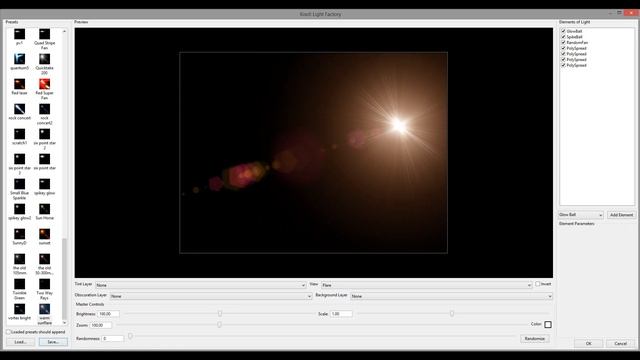
Task: Choose the Quad Stripe Fan preset
Action: (x=44, y=34)
